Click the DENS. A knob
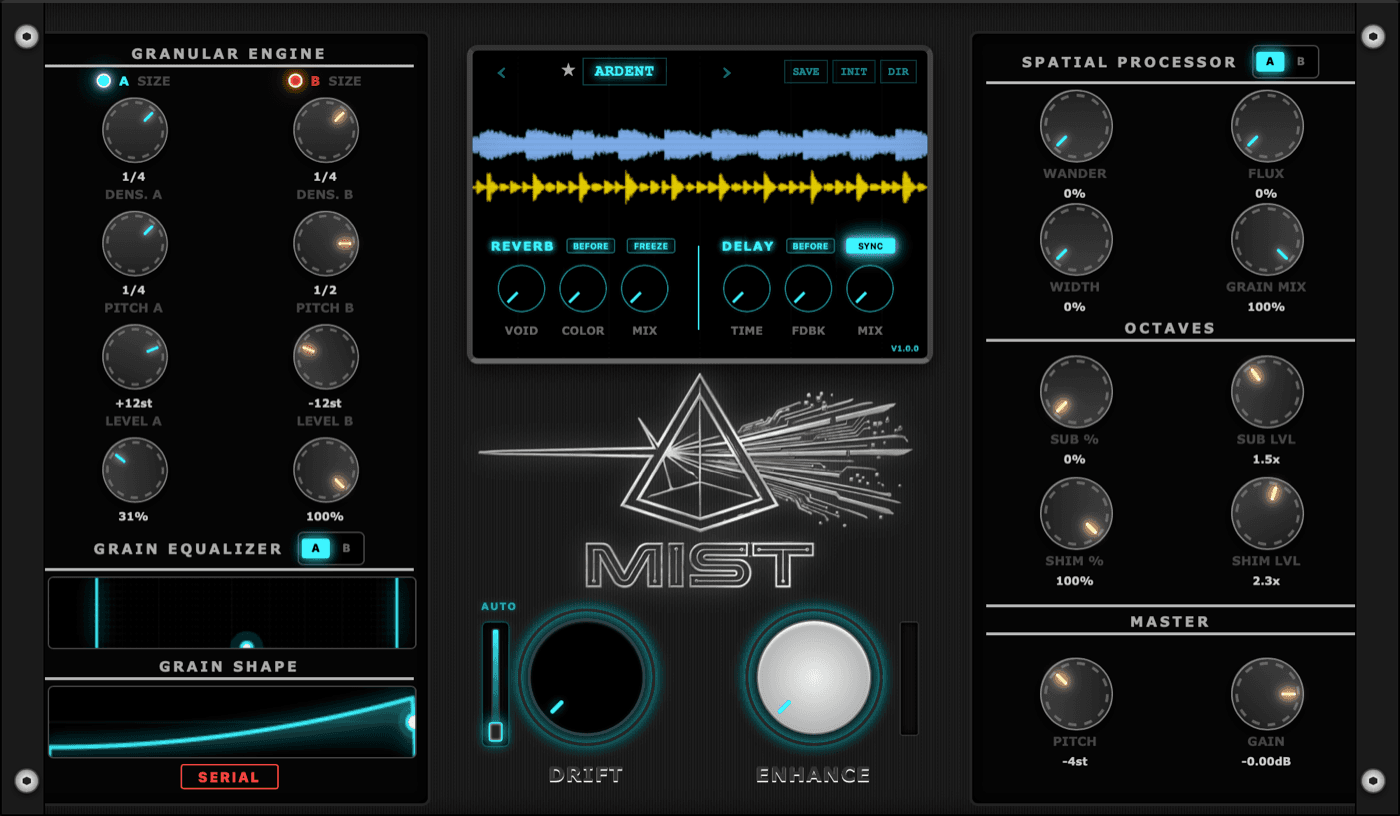 point(135,243)
